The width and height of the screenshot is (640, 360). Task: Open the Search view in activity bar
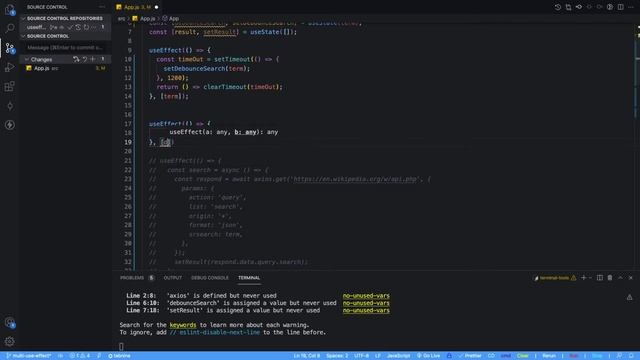[x=9, y=28]
